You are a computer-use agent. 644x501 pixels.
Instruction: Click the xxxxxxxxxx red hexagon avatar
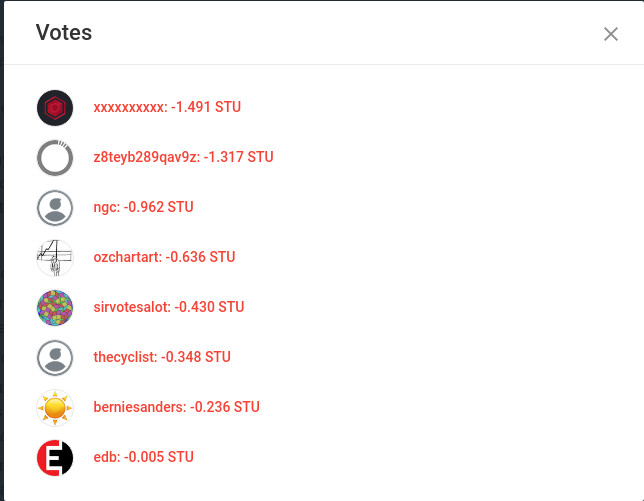tap(55, 108)
